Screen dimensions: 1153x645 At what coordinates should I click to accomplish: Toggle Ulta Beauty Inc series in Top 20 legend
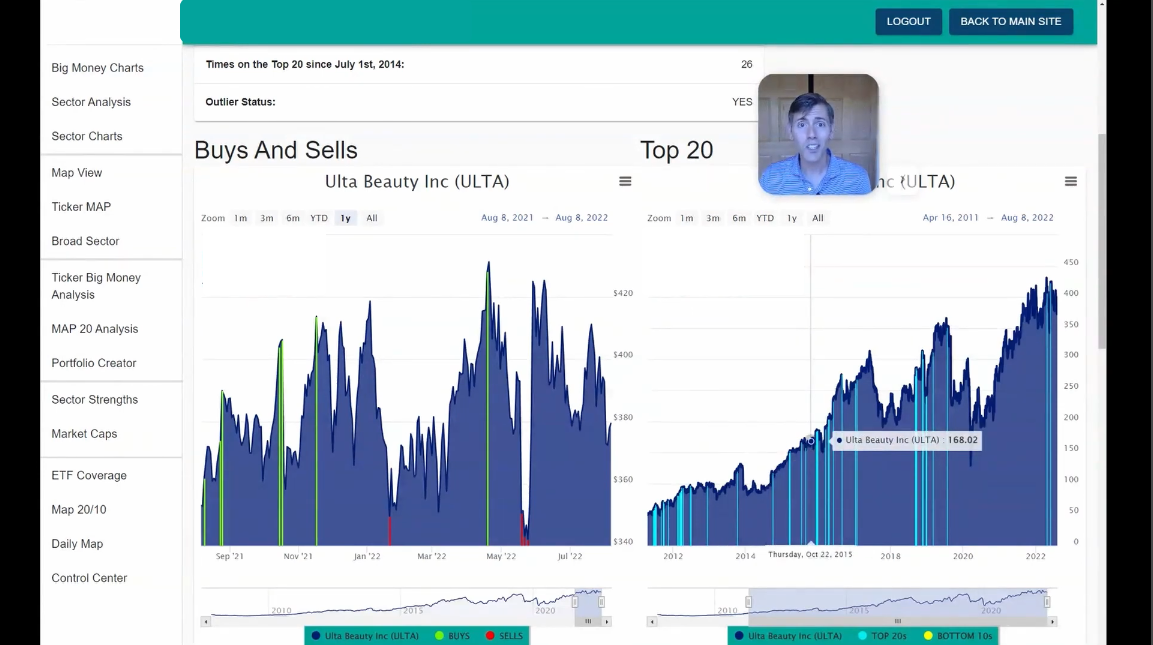point(788,635)
